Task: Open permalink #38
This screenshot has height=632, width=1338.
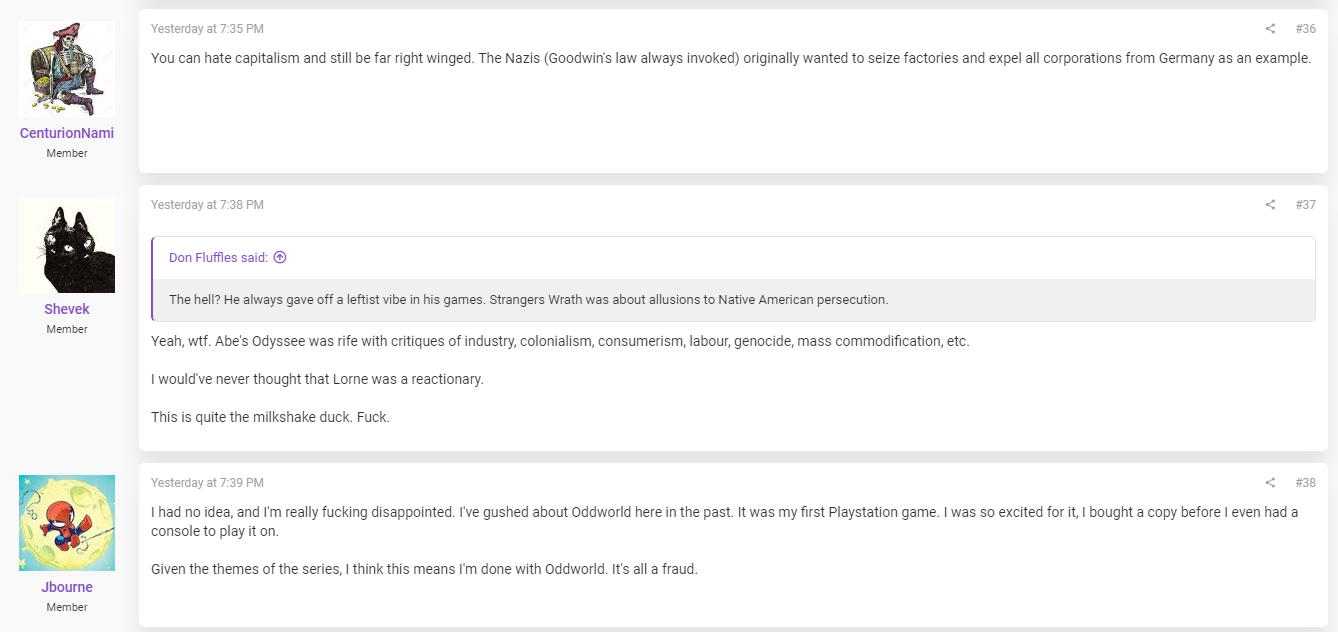Action: click(x=1305, y=483)
